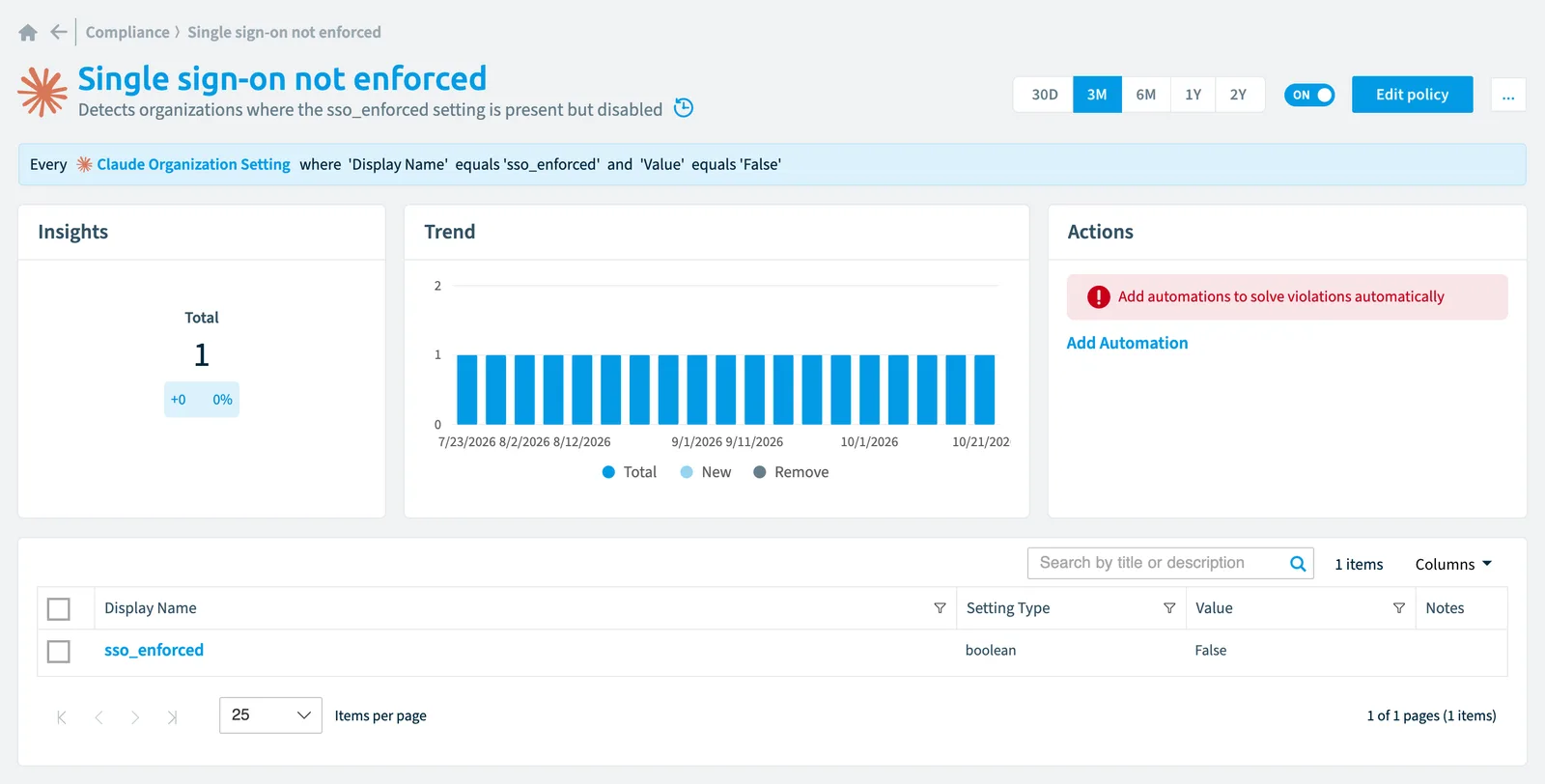Select the 1Y time range

[1194, 95]
